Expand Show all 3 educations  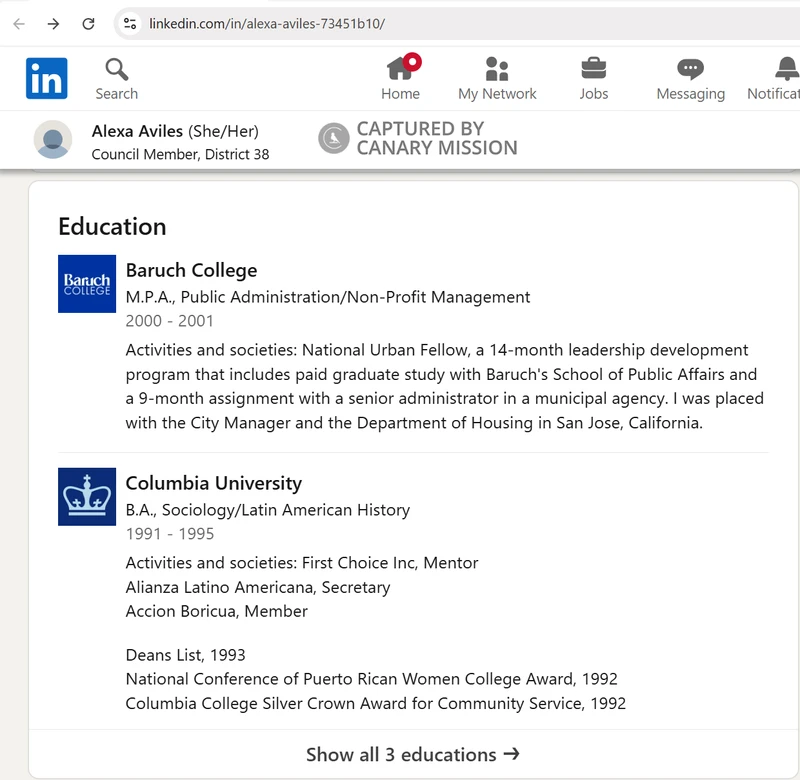413,754
